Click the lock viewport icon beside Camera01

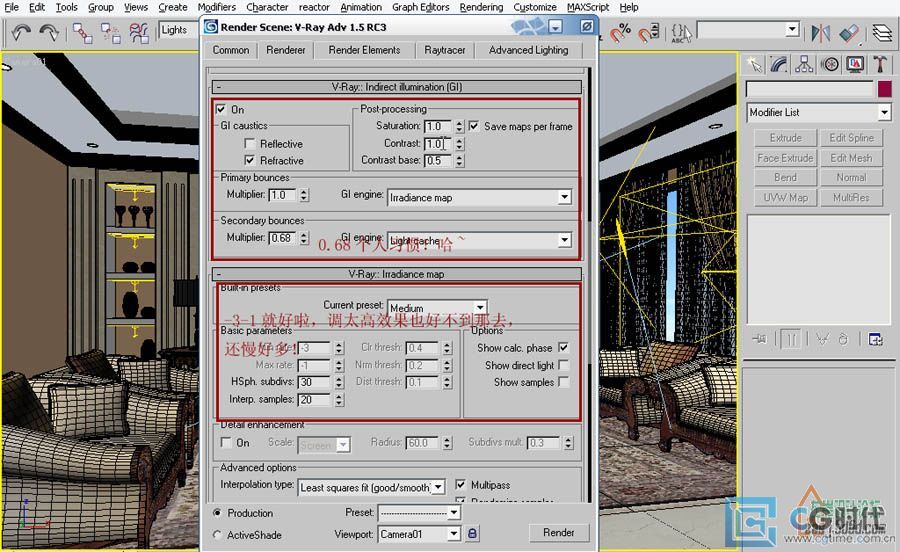click(x=472, y=534)
